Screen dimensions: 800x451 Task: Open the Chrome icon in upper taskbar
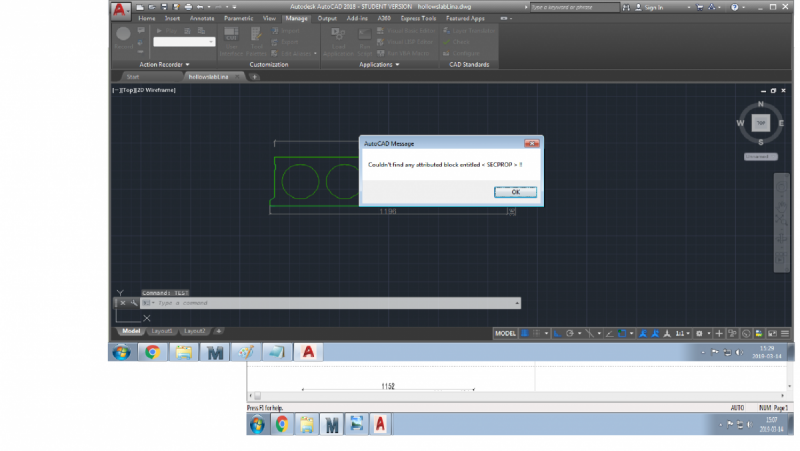(x=152, y=352)
